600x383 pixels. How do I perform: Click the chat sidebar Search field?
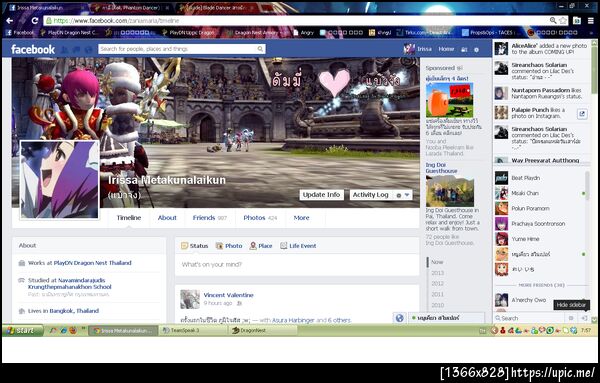529,318
